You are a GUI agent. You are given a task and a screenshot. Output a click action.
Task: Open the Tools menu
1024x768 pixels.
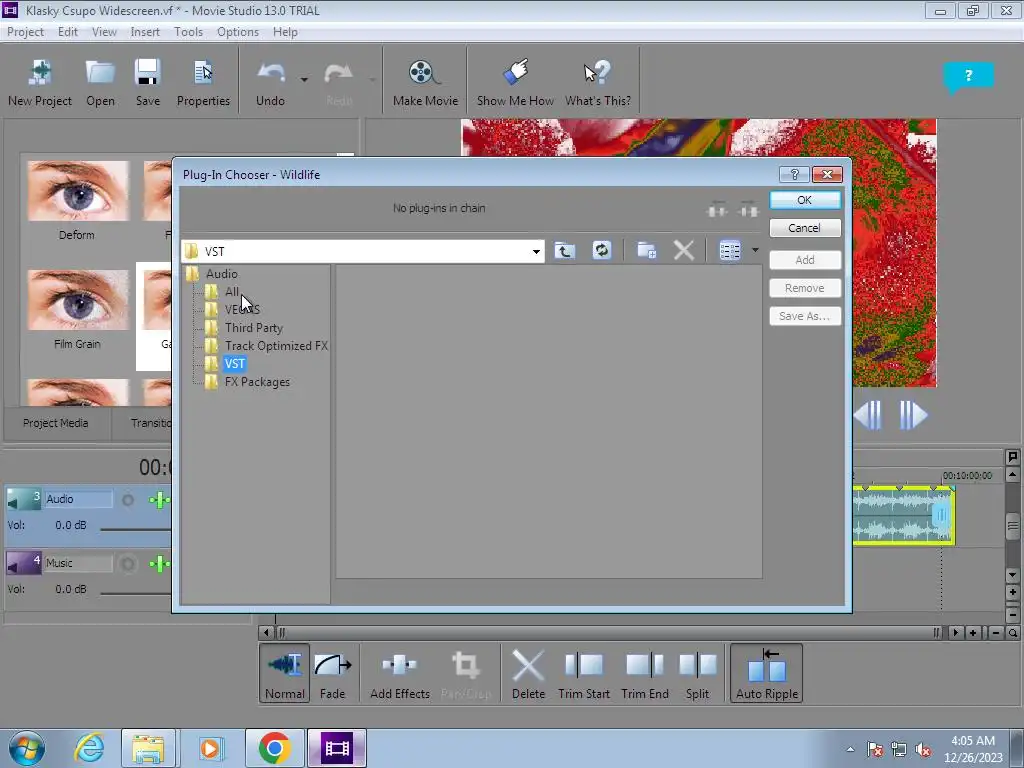[188, 32]
